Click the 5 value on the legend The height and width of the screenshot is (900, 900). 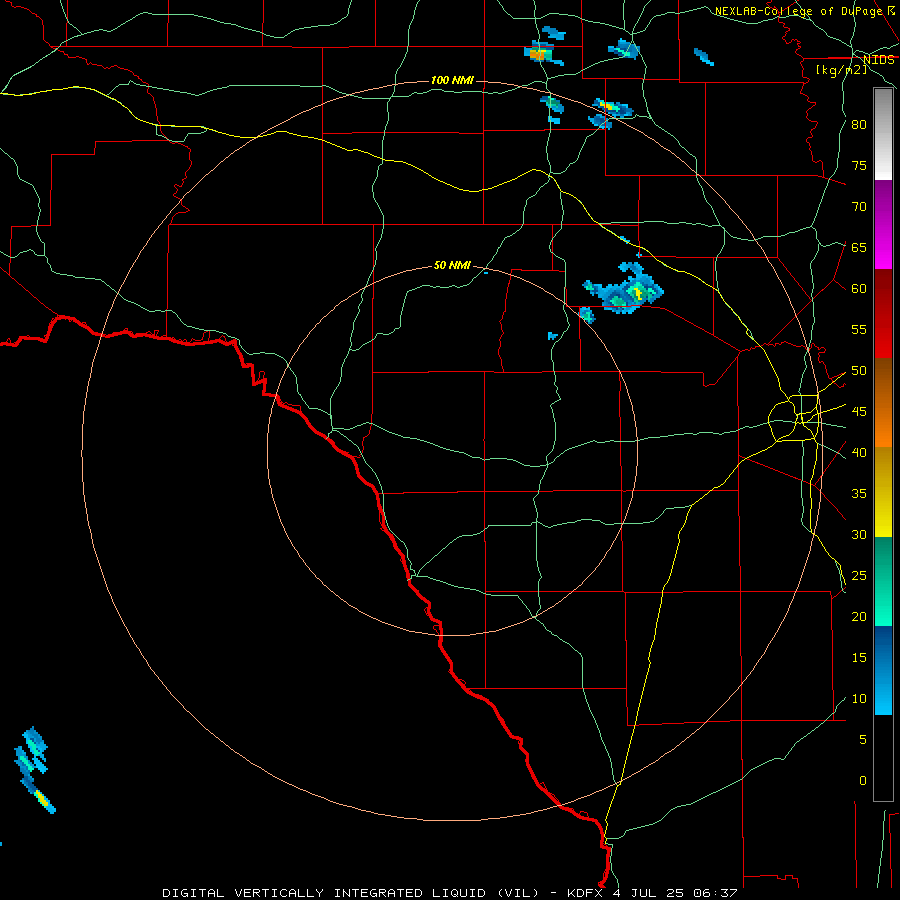click(x=863, y=740)
